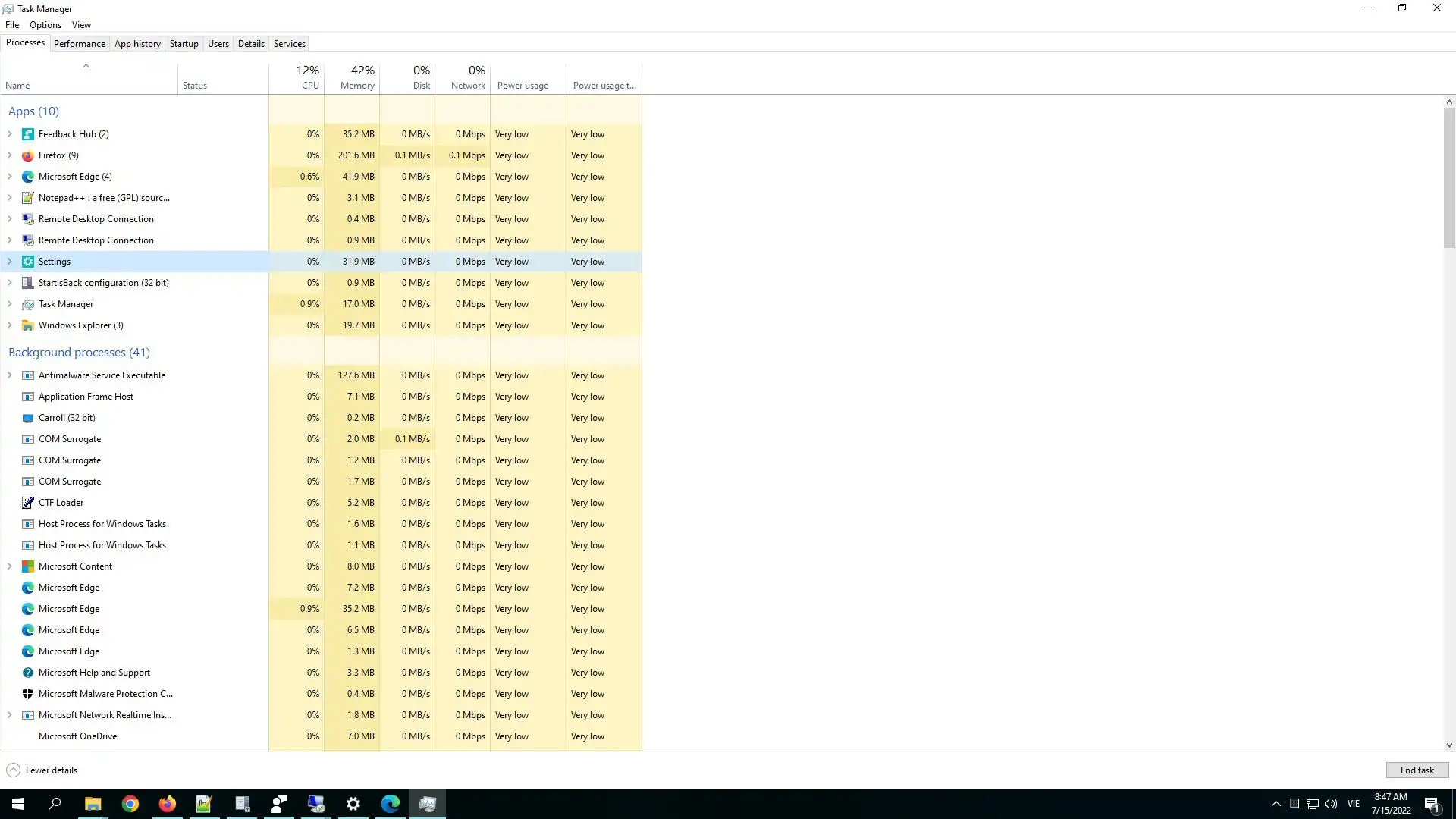Expand the Antimalware Service Executable entry
The image size is (1456, 819).
click(x=10, y=375)
